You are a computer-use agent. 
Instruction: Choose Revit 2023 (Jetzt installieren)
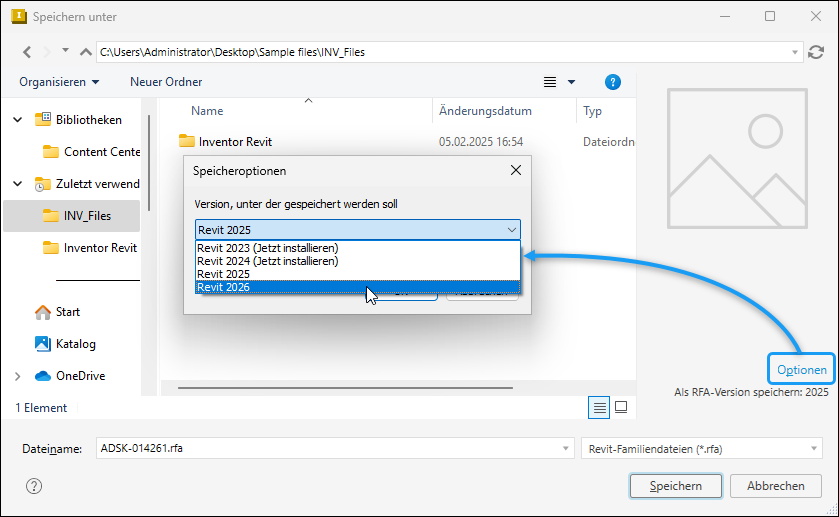358,248
